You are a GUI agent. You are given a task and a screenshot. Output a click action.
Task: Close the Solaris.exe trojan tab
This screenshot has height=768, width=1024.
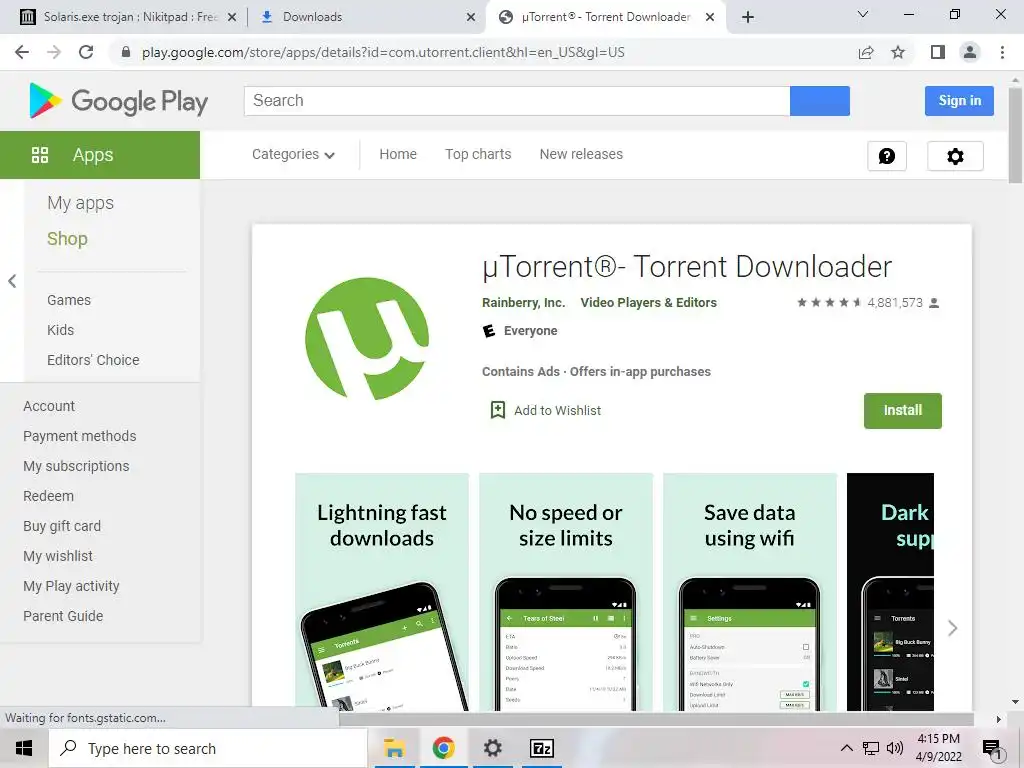coord(232,17)
